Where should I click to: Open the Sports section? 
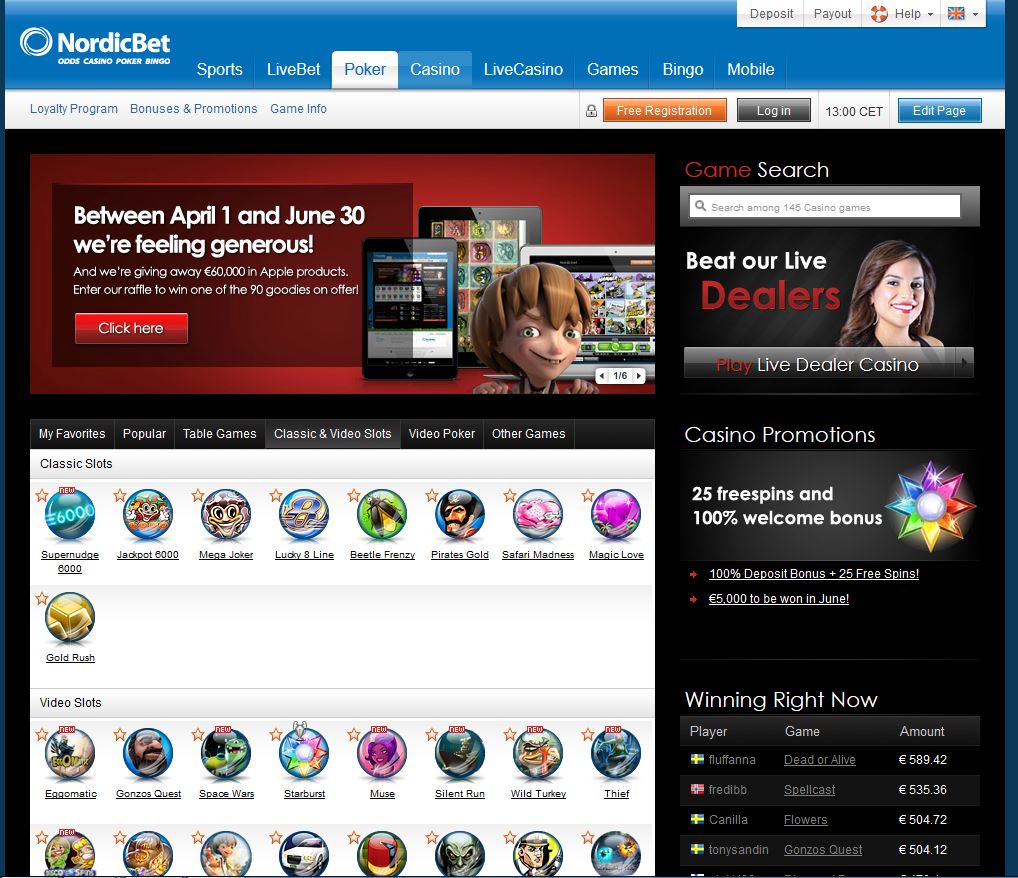click(x=219, y=69)
